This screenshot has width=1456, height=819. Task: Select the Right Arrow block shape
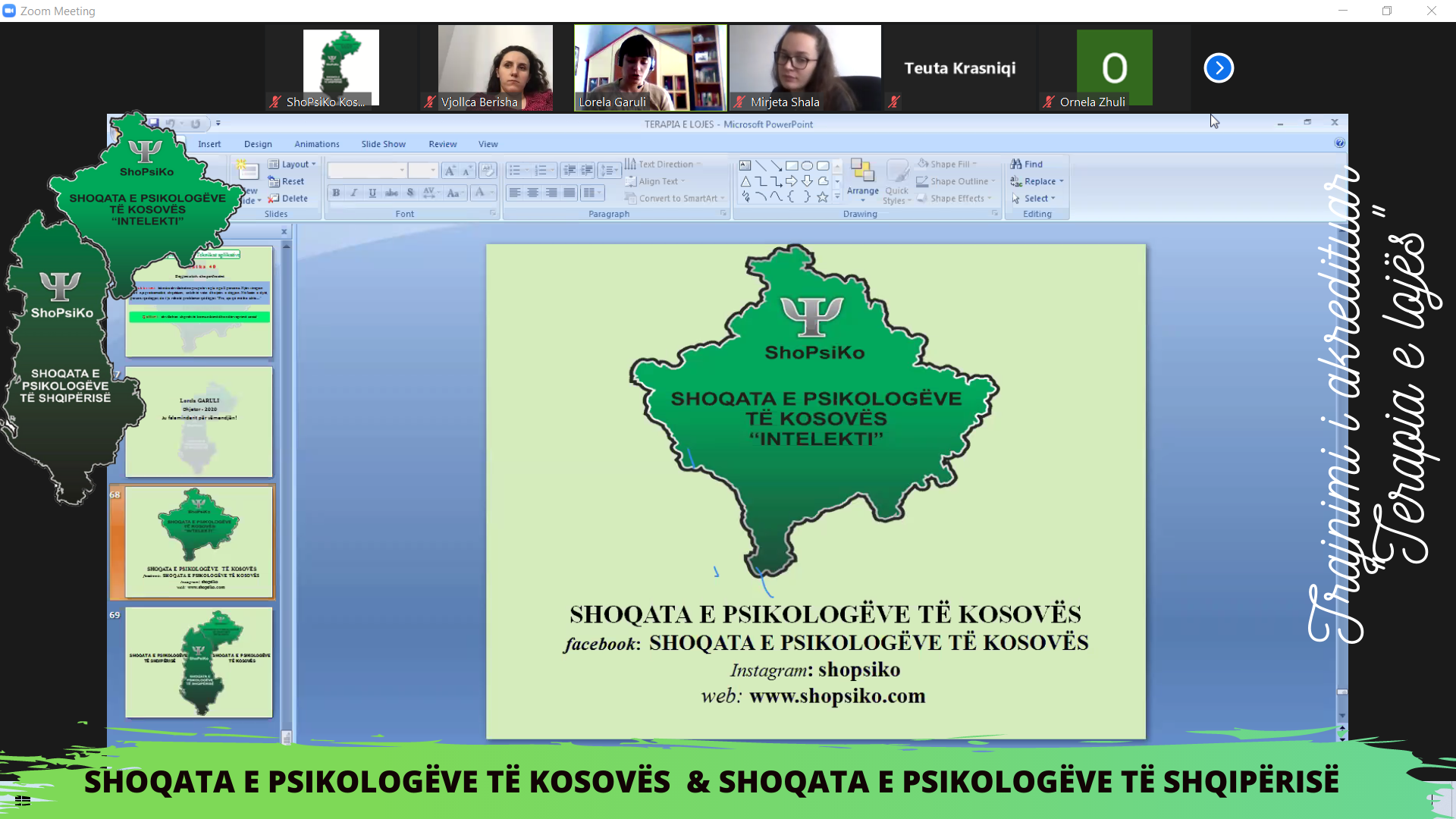click(792, 181)
